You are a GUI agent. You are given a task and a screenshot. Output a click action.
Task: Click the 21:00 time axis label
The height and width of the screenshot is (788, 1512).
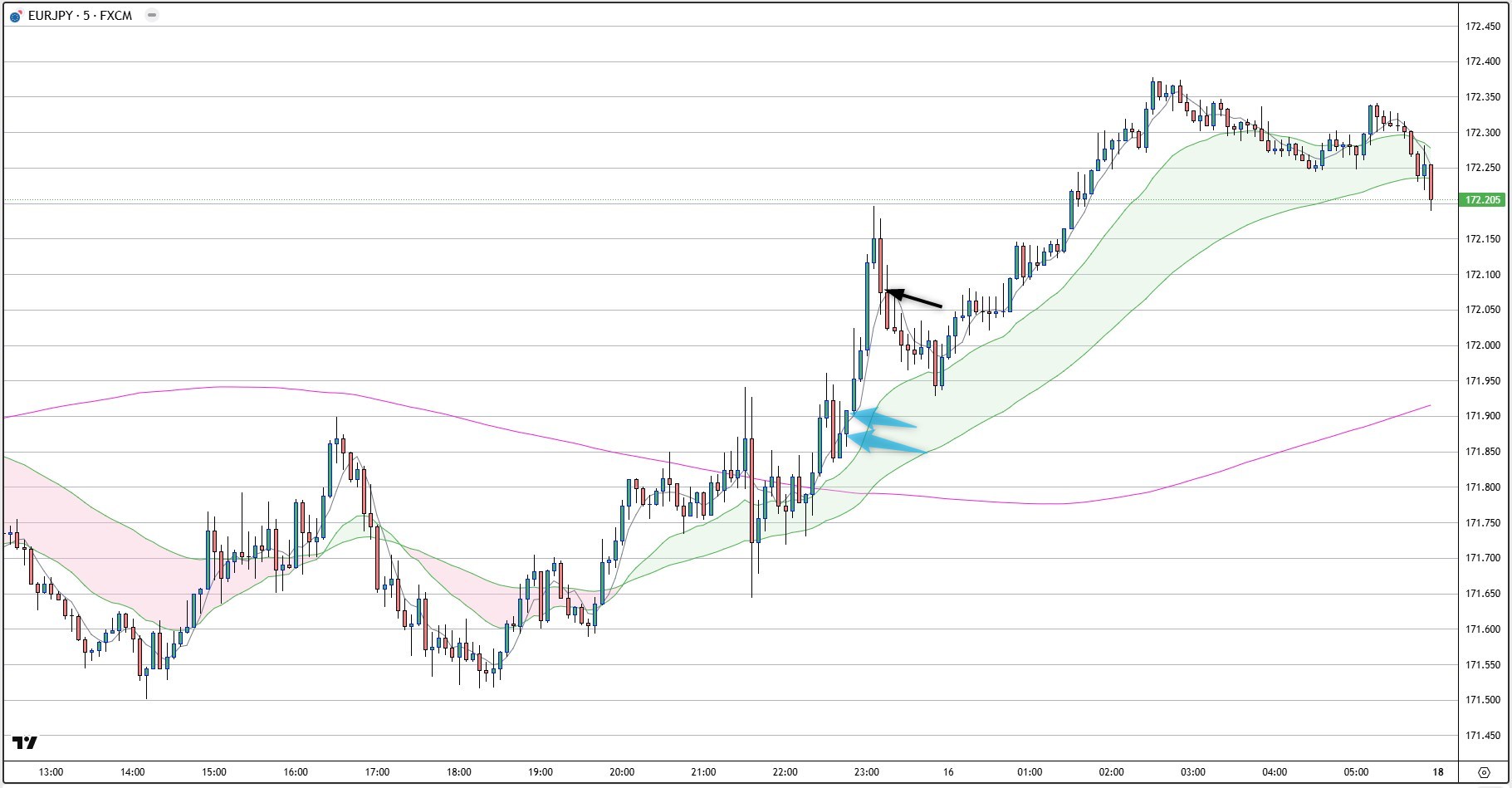coord(703,772)
